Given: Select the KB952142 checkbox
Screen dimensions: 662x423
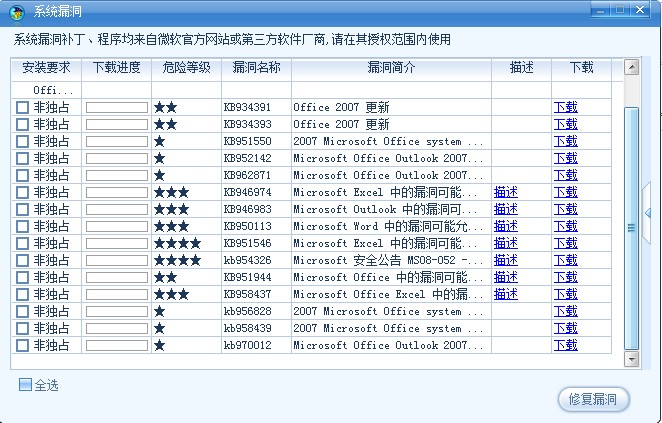Looking at the screenshot, I should [x=22, y=158].
